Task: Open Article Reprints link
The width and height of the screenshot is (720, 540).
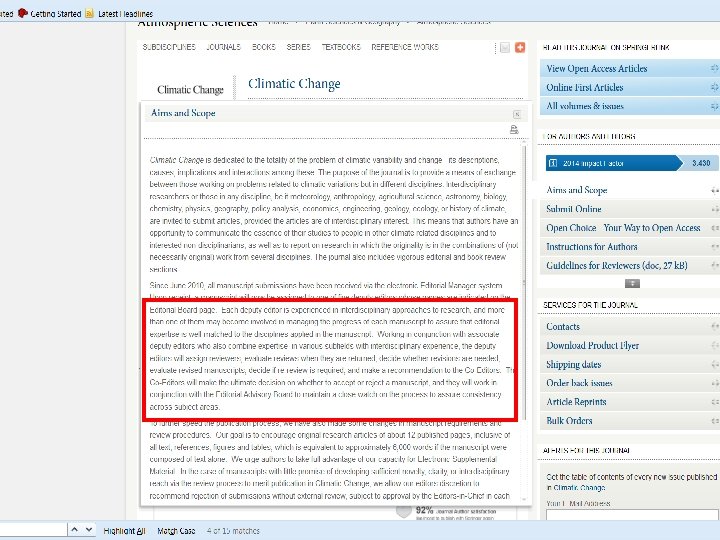Action: click(x=576, y=402)
